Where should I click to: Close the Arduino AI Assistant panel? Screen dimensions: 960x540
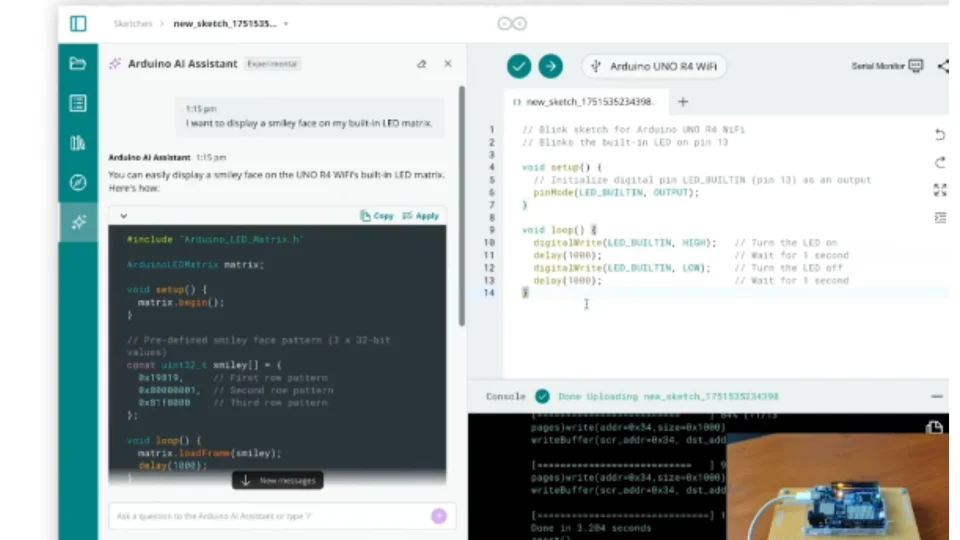448,64
